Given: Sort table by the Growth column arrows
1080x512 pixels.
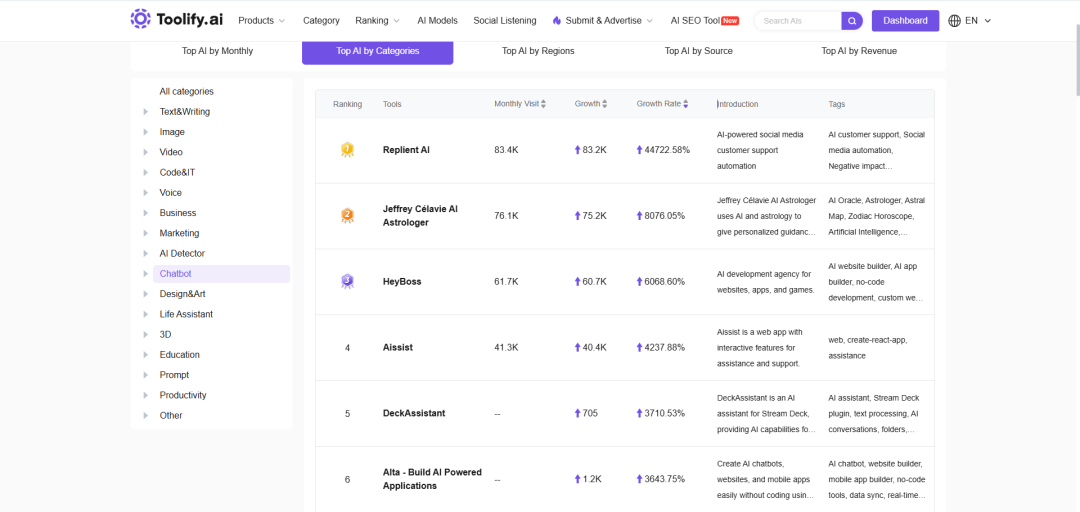Looking at the screenshot, I should click(605, 104).
